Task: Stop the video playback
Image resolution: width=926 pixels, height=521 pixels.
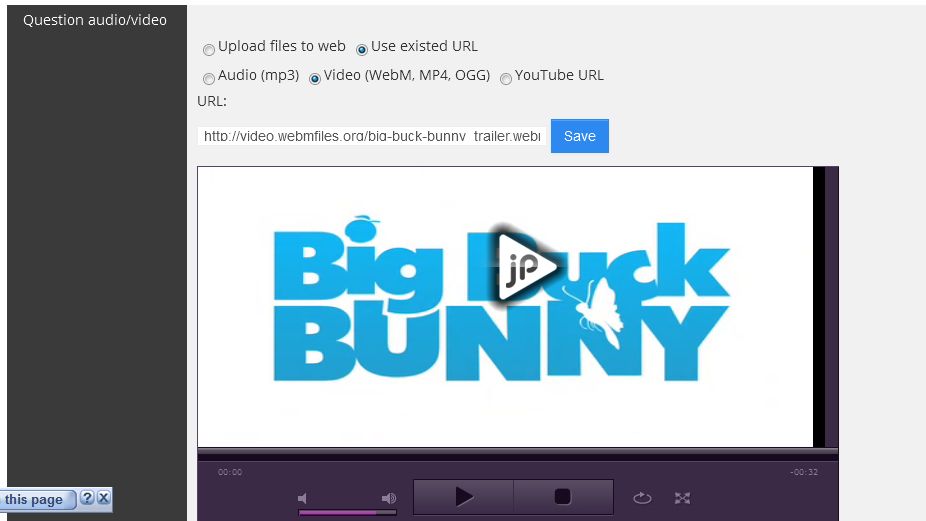Action: 563,497
